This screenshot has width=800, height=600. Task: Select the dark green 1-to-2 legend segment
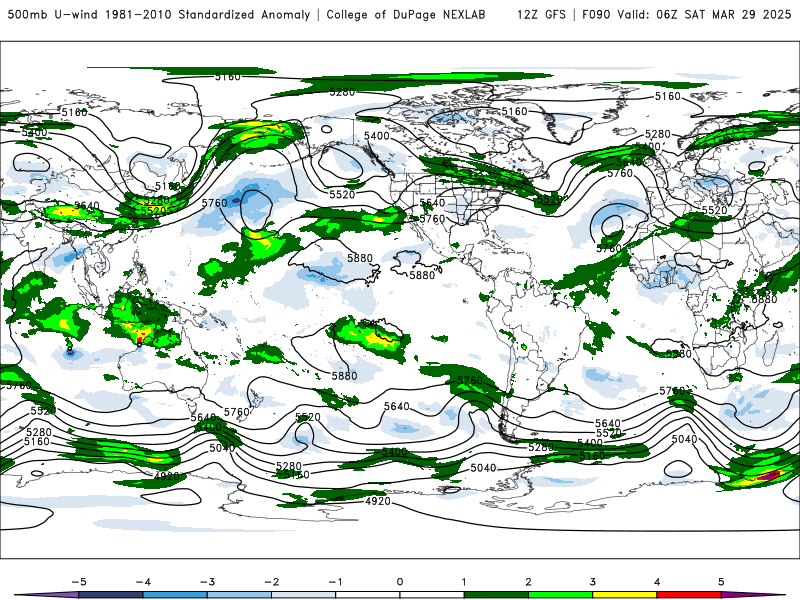coord(495,595)
